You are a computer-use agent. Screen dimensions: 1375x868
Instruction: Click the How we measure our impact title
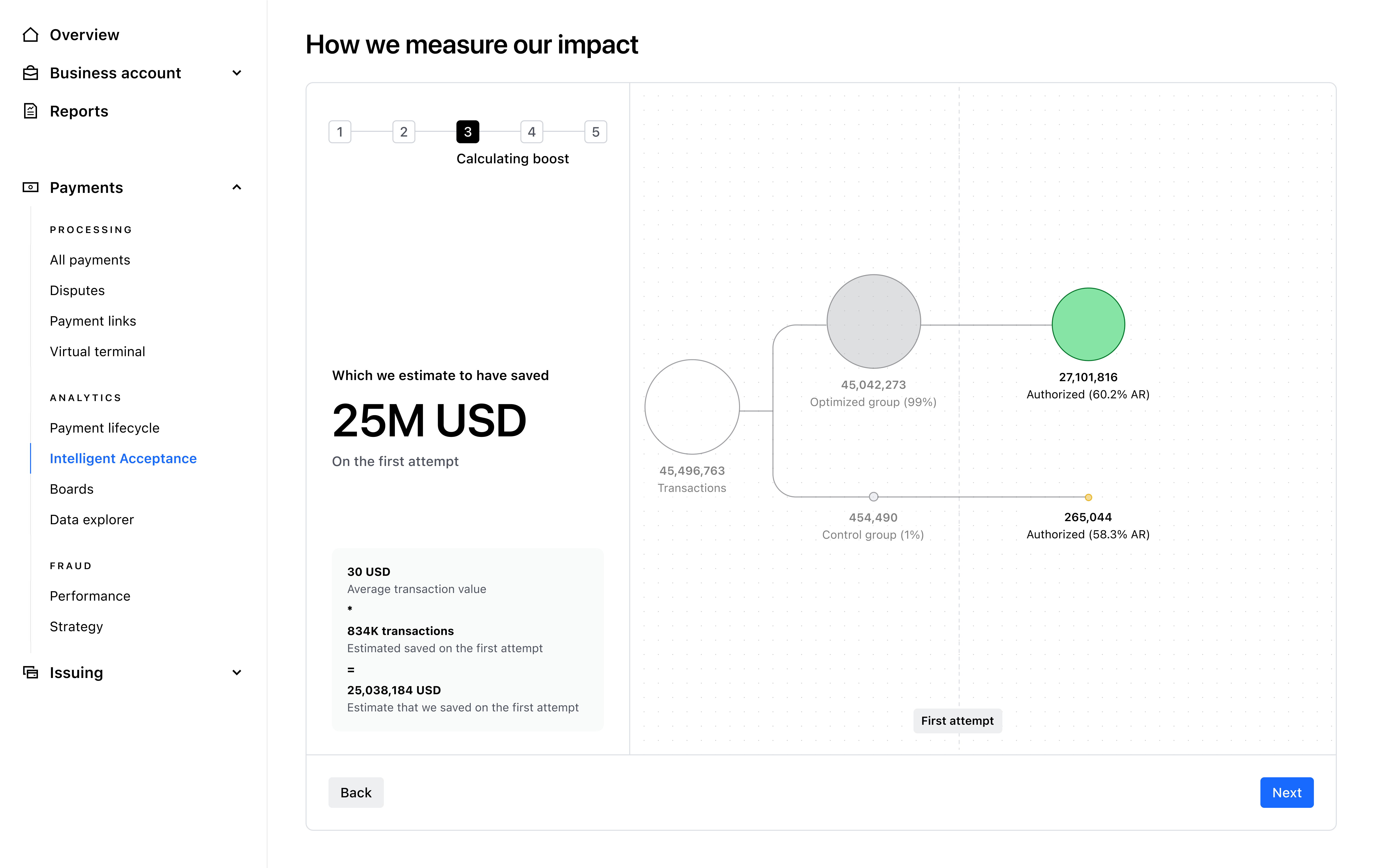tap(472, 45)
